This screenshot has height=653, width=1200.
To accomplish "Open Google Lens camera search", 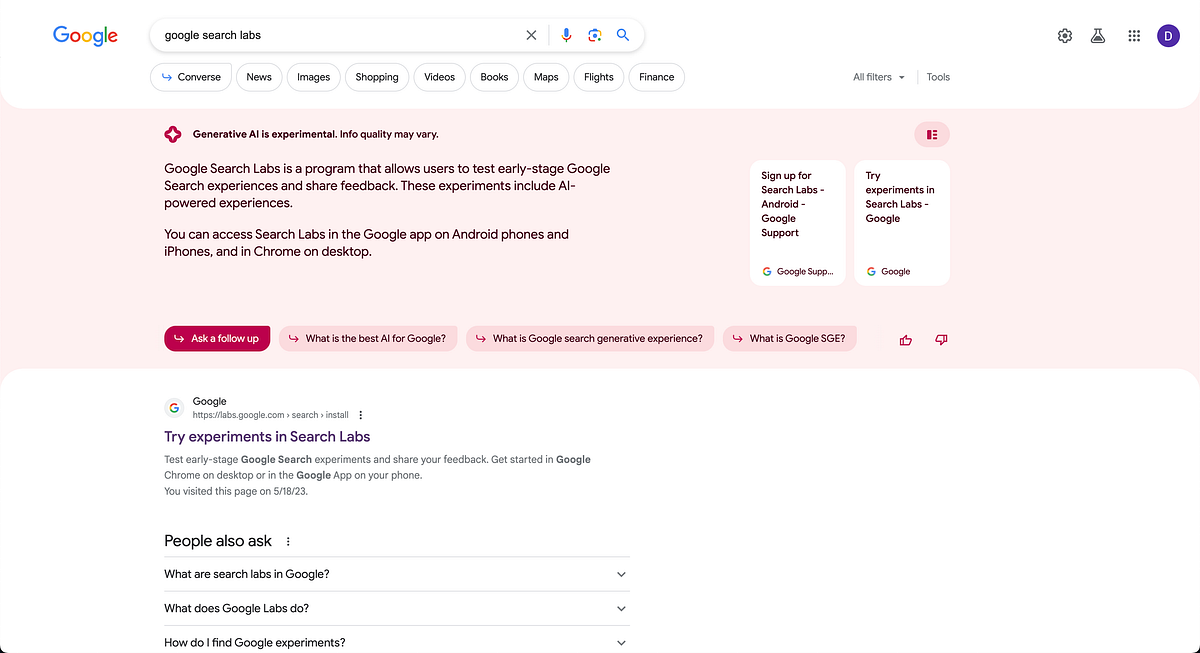I will (595, 34).
